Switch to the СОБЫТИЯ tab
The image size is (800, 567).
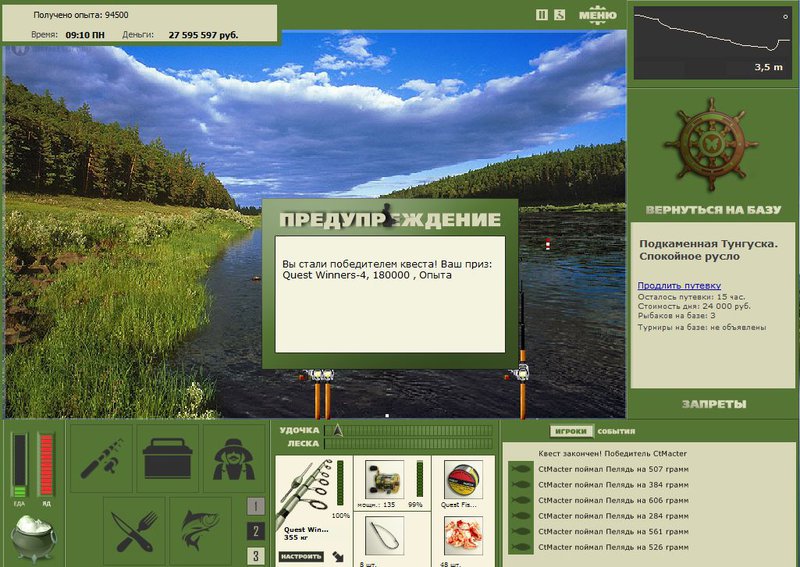(616, 431)
